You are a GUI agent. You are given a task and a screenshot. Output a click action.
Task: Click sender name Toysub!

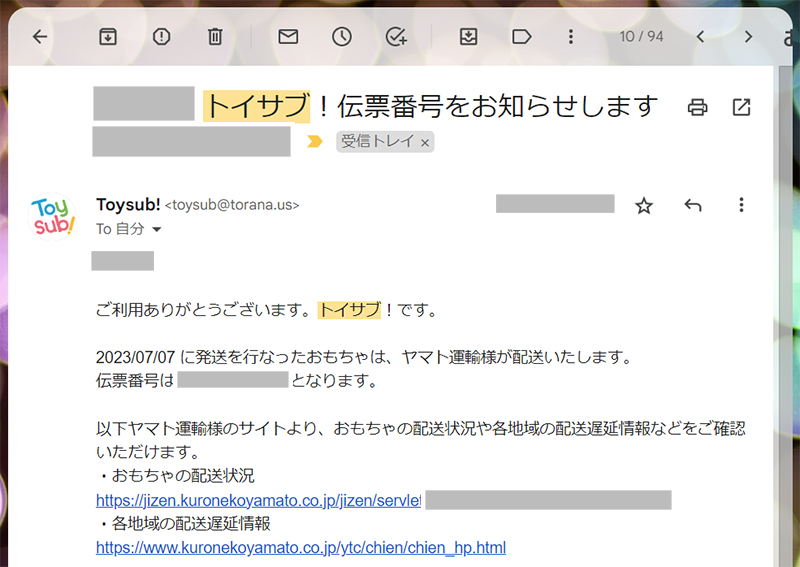(x=128, y=205)
